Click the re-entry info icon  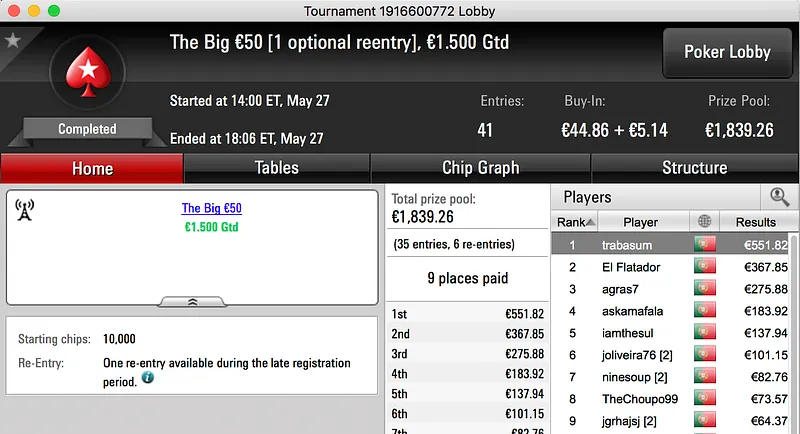[147, 378]
